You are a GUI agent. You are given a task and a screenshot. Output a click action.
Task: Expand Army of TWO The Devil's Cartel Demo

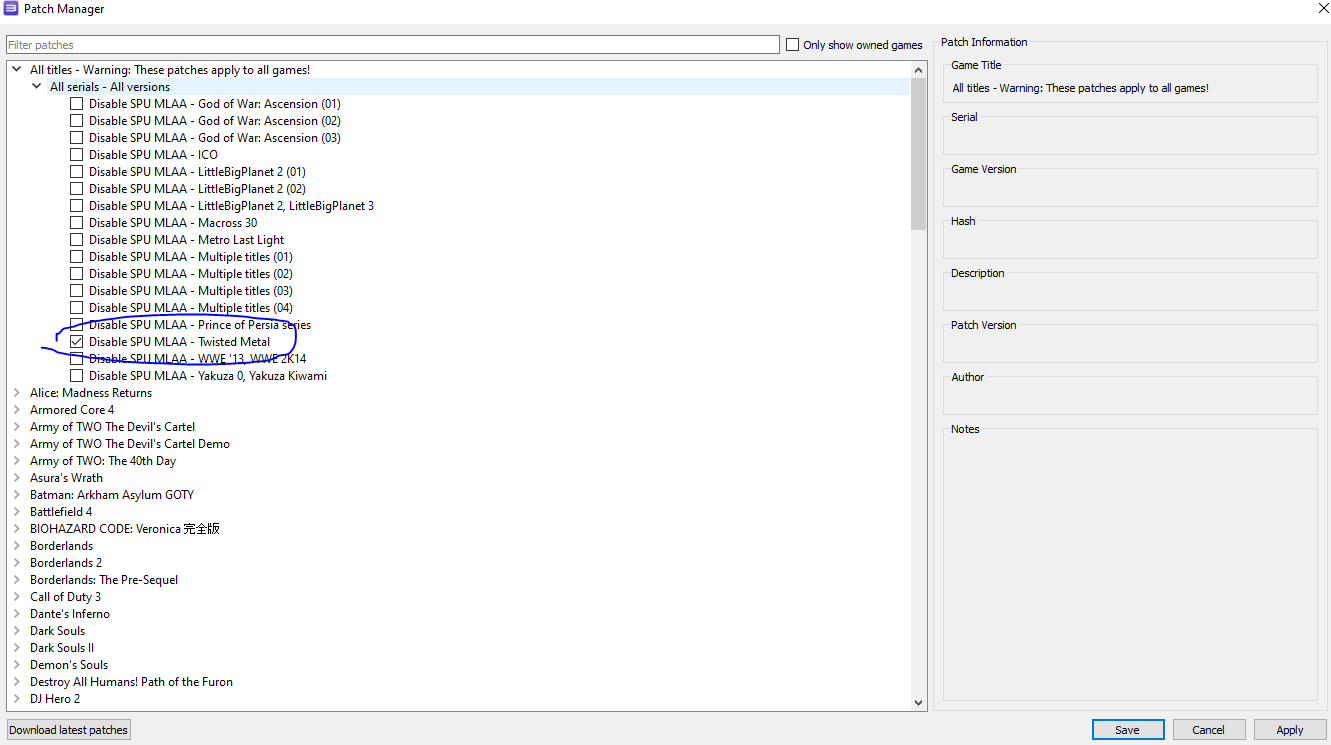[x=17, y=444]
